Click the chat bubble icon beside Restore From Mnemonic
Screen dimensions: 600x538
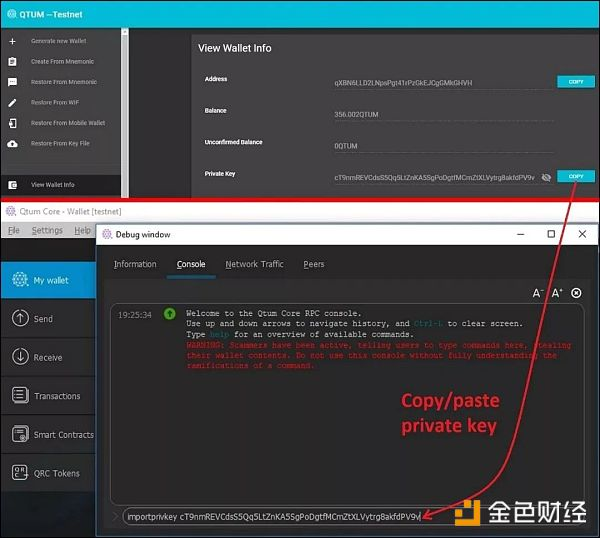point(12,82)
